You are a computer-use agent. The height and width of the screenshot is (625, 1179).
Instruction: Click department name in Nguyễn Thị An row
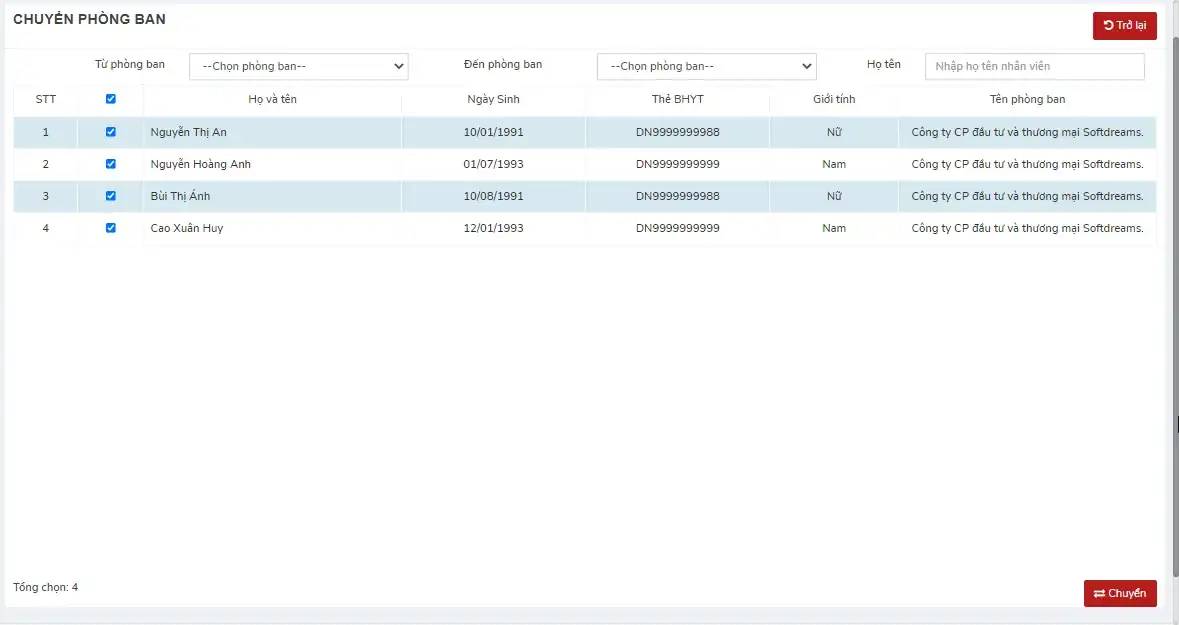[1027, 132]
